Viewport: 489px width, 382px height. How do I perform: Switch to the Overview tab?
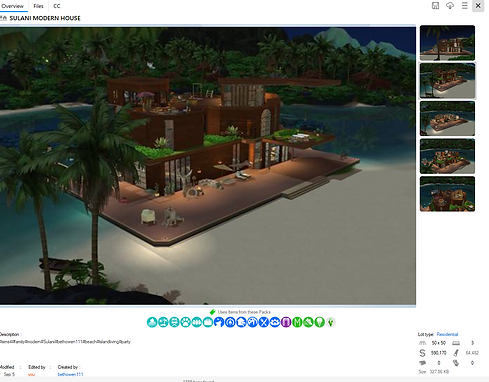(x=12, y=6)
